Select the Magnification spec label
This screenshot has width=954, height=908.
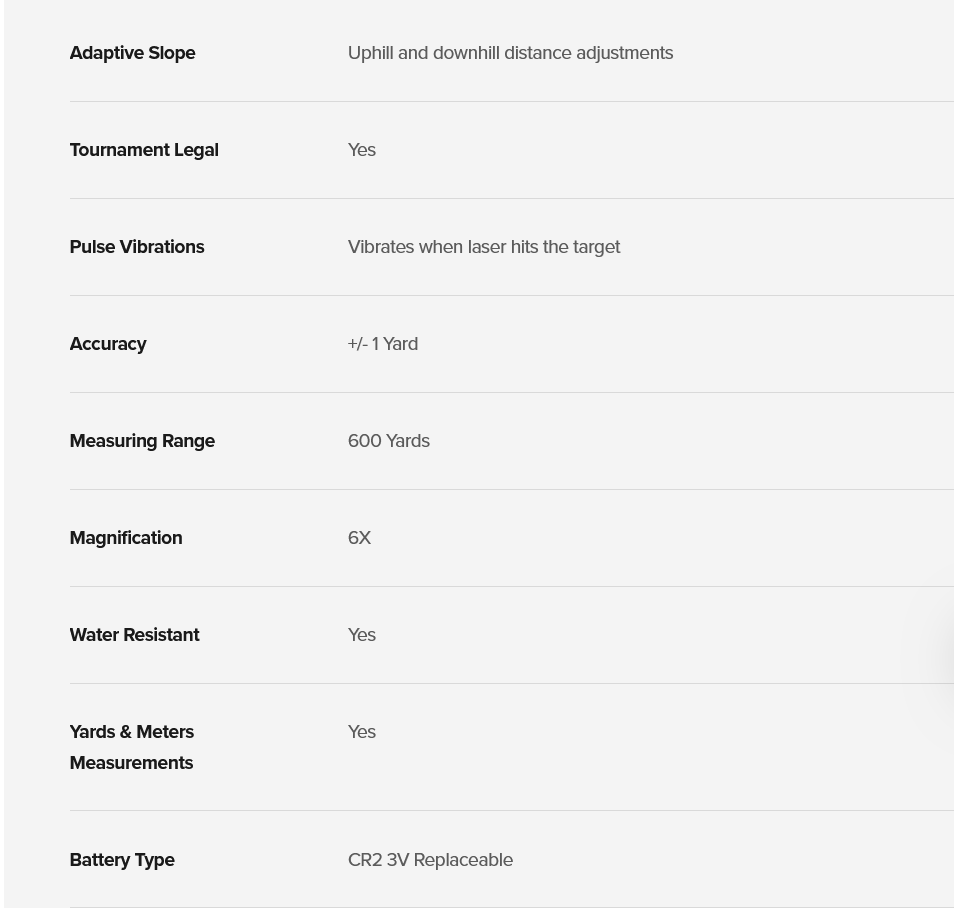point(126,538)
